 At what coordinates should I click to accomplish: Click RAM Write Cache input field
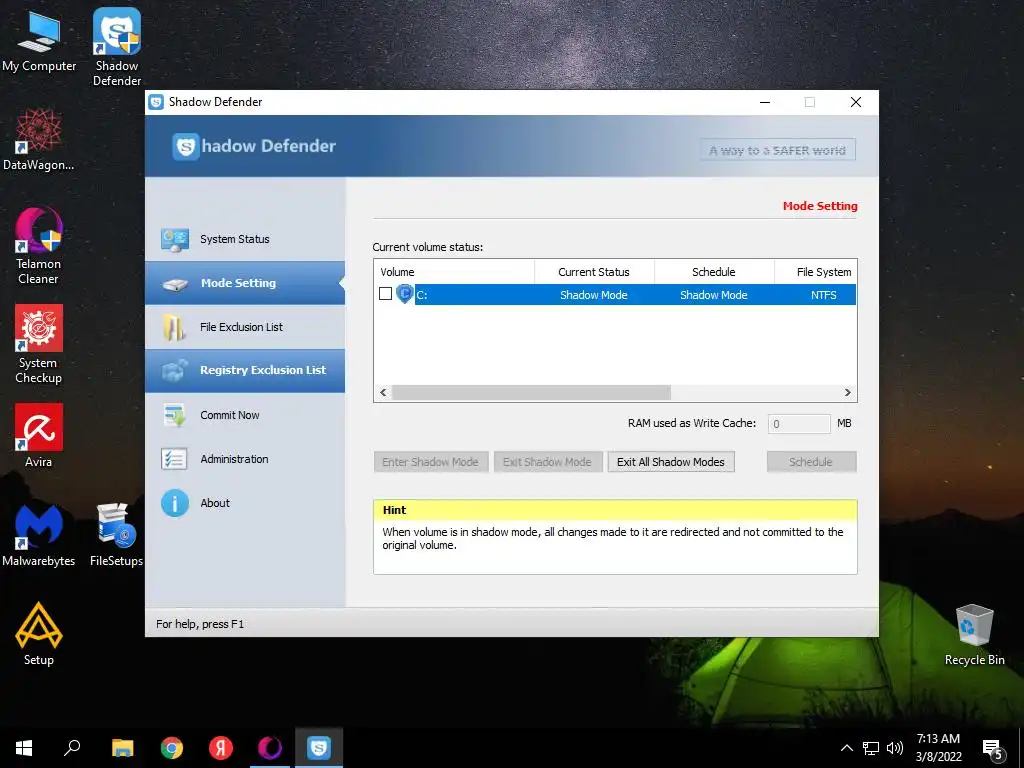tap(799, 423)
